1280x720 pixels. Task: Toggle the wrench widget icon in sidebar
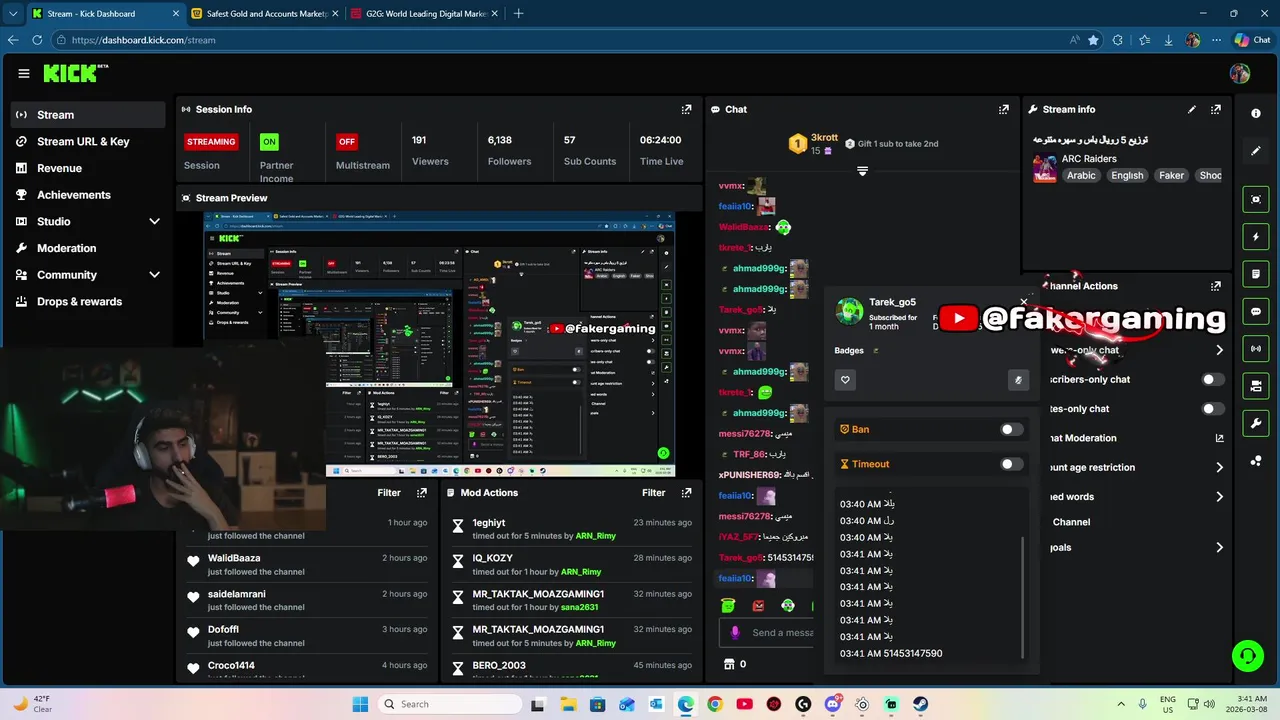(x=1256, y=424)
